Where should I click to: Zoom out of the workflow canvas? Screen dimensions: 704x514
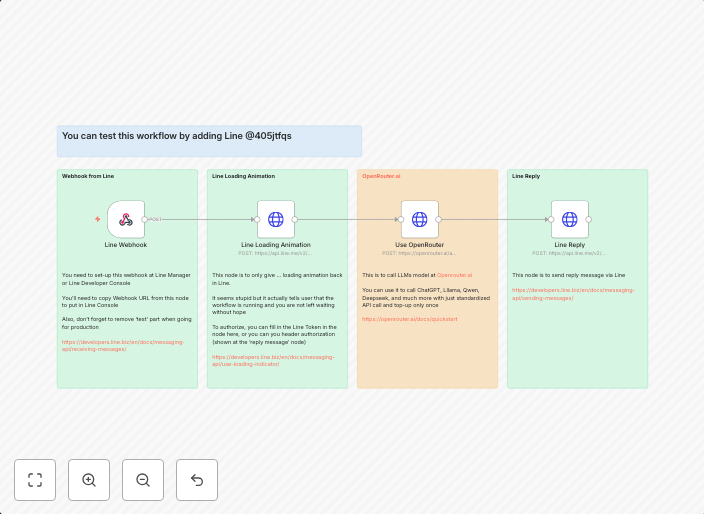coord(143,480)
